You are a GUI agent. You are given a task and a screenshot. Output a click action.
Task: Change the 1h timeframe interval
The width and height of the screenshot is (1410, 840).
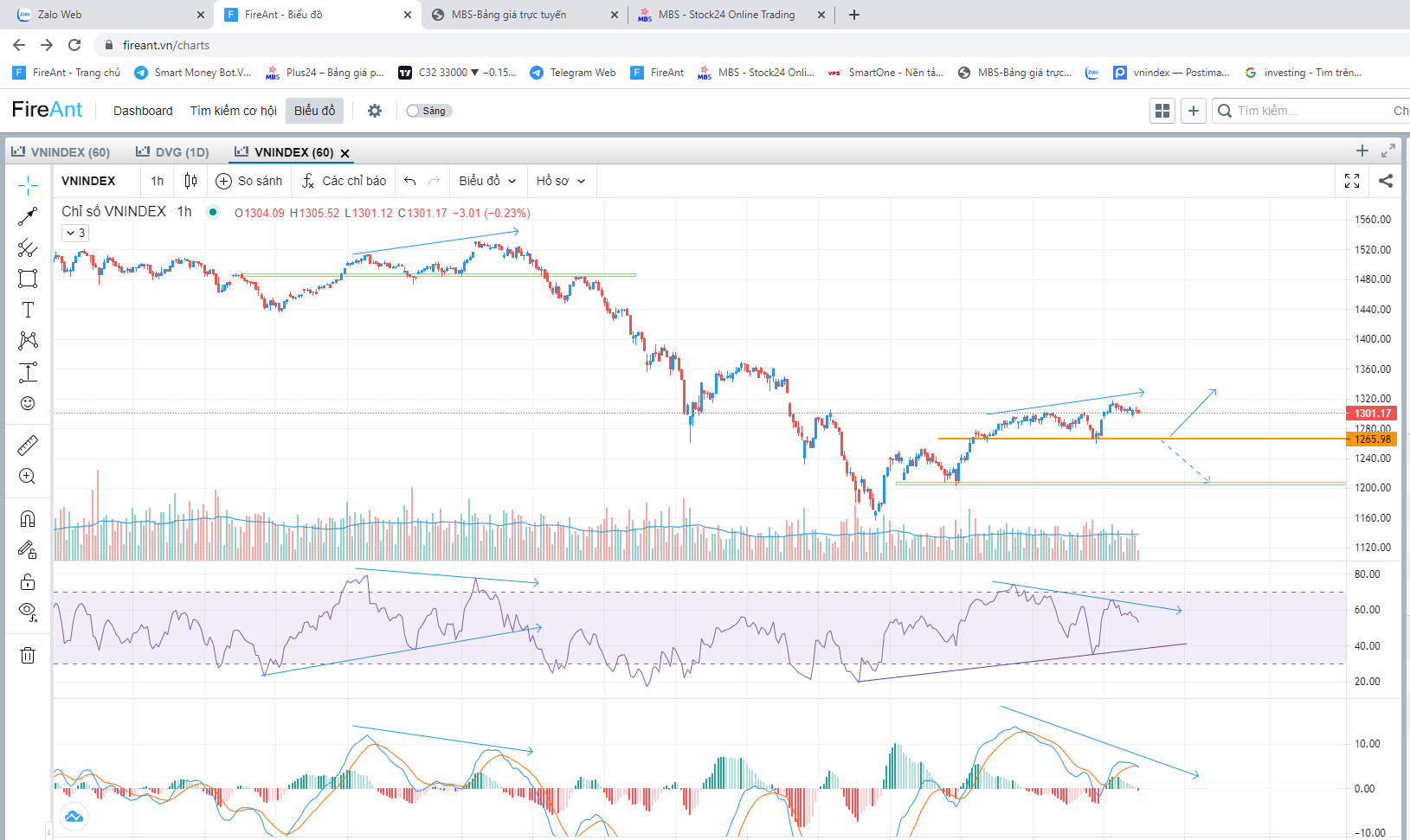point(157,181)
